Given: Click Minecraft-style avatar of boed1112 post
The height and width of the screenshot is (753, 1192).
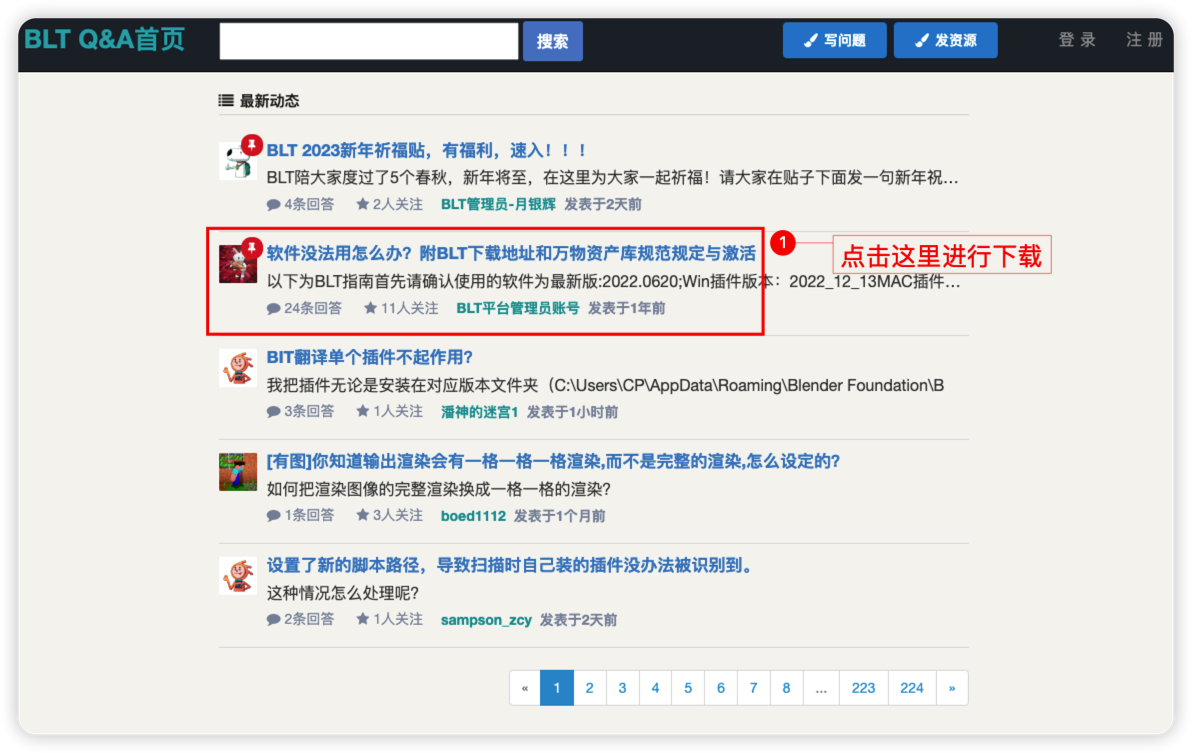Looking at the screenshot, I should point(238,472).
